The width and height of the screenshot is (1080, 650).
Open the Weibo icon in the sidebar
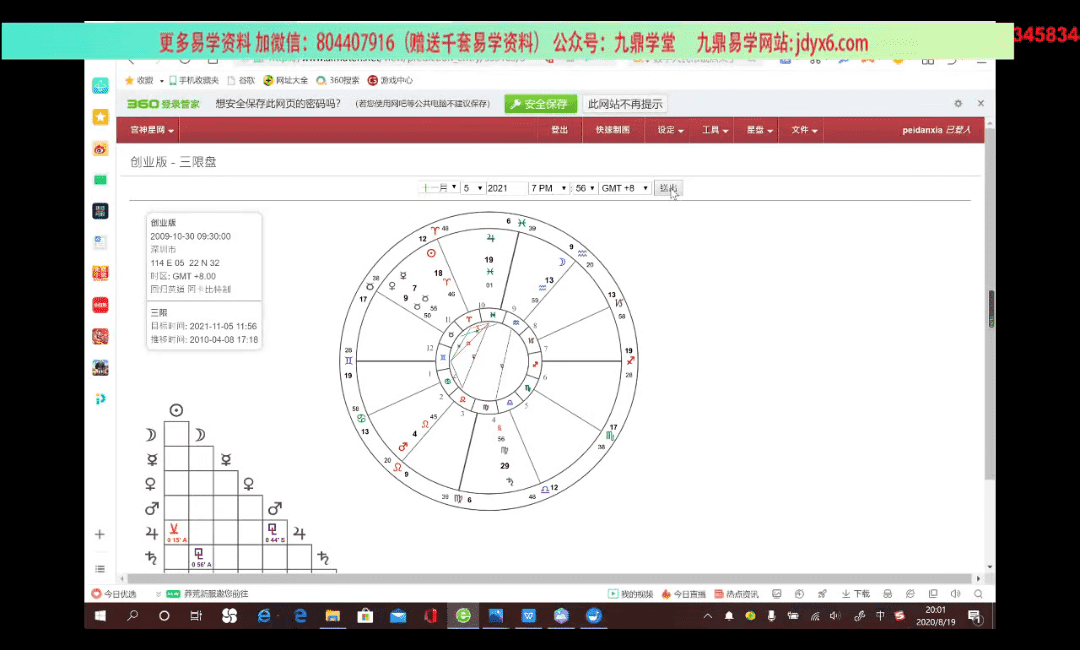[x=100, y=149]
